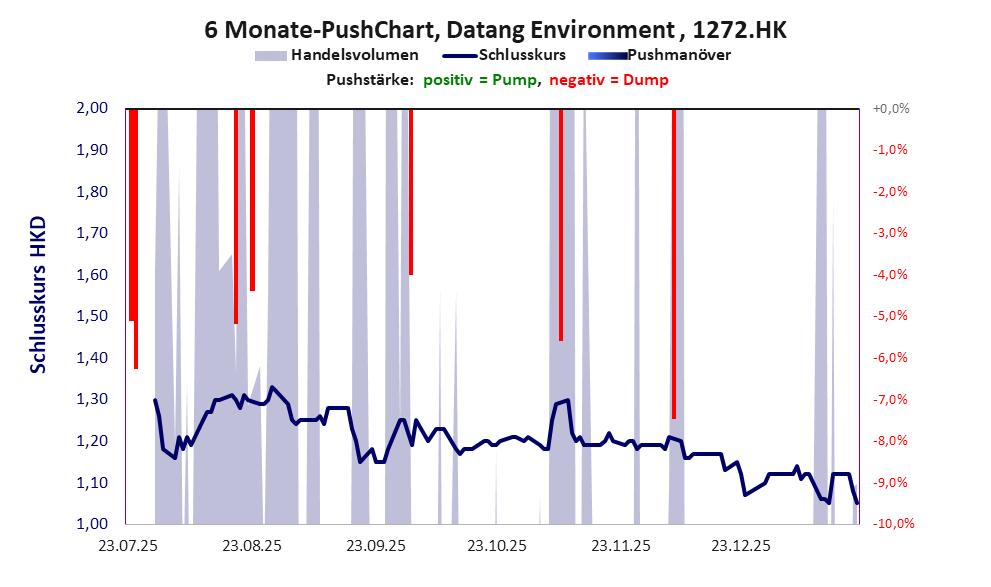Image resolution: width=991 pixels, height=587 pixels.
Task: Click the 23.07.25 date on x-axis
Action: (127, 547)
